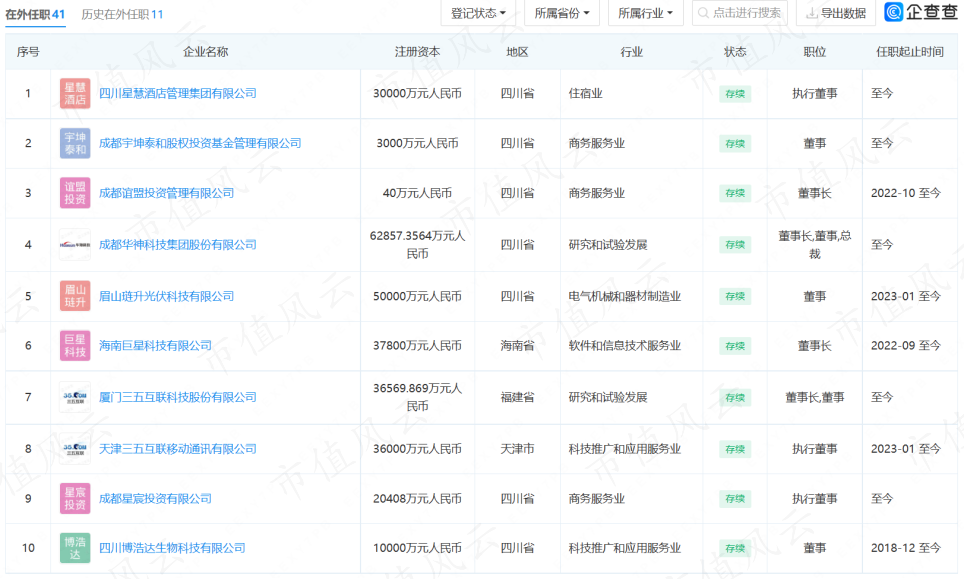Switch to the 在外任职 41 tab
The height and width of the screenshot is (579, 964).
click(x=35, y=14)
